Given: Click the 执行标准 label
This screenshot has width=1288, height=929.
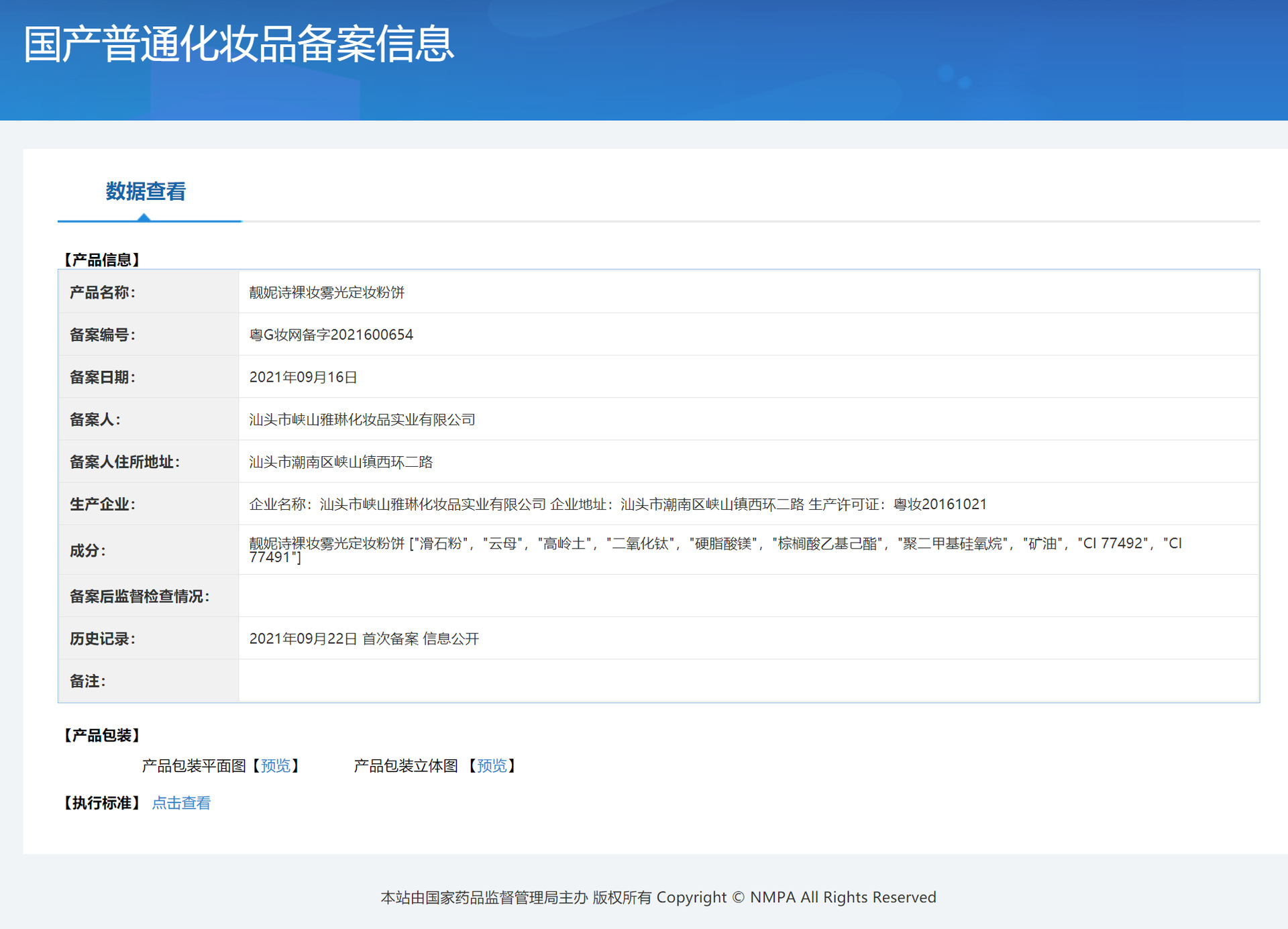Looking at the screenshot, I should (x=102, y=803).
